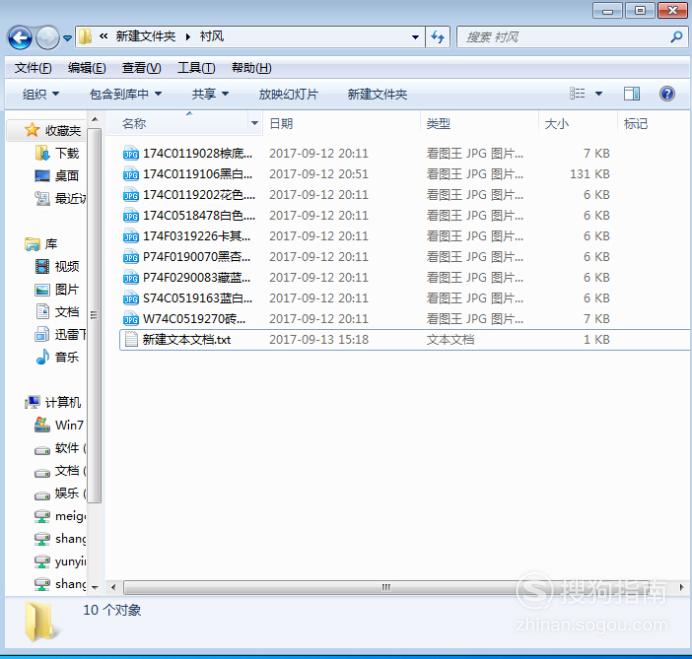Select JPG file icon for W74C0519270砖
Screen dimensions: 692x659
pyautogui.click(x=131, y=319)
